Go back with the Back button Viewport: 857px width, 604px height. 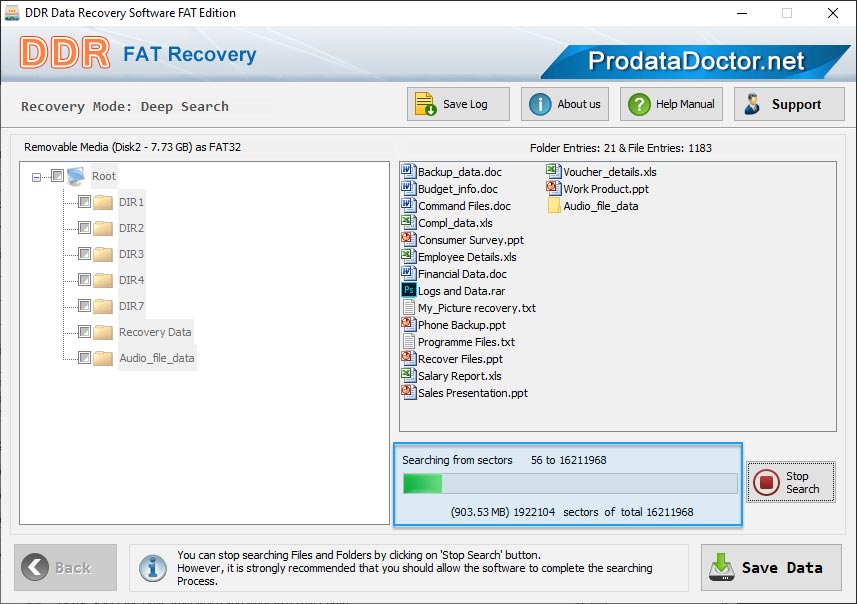coord(66,567)
